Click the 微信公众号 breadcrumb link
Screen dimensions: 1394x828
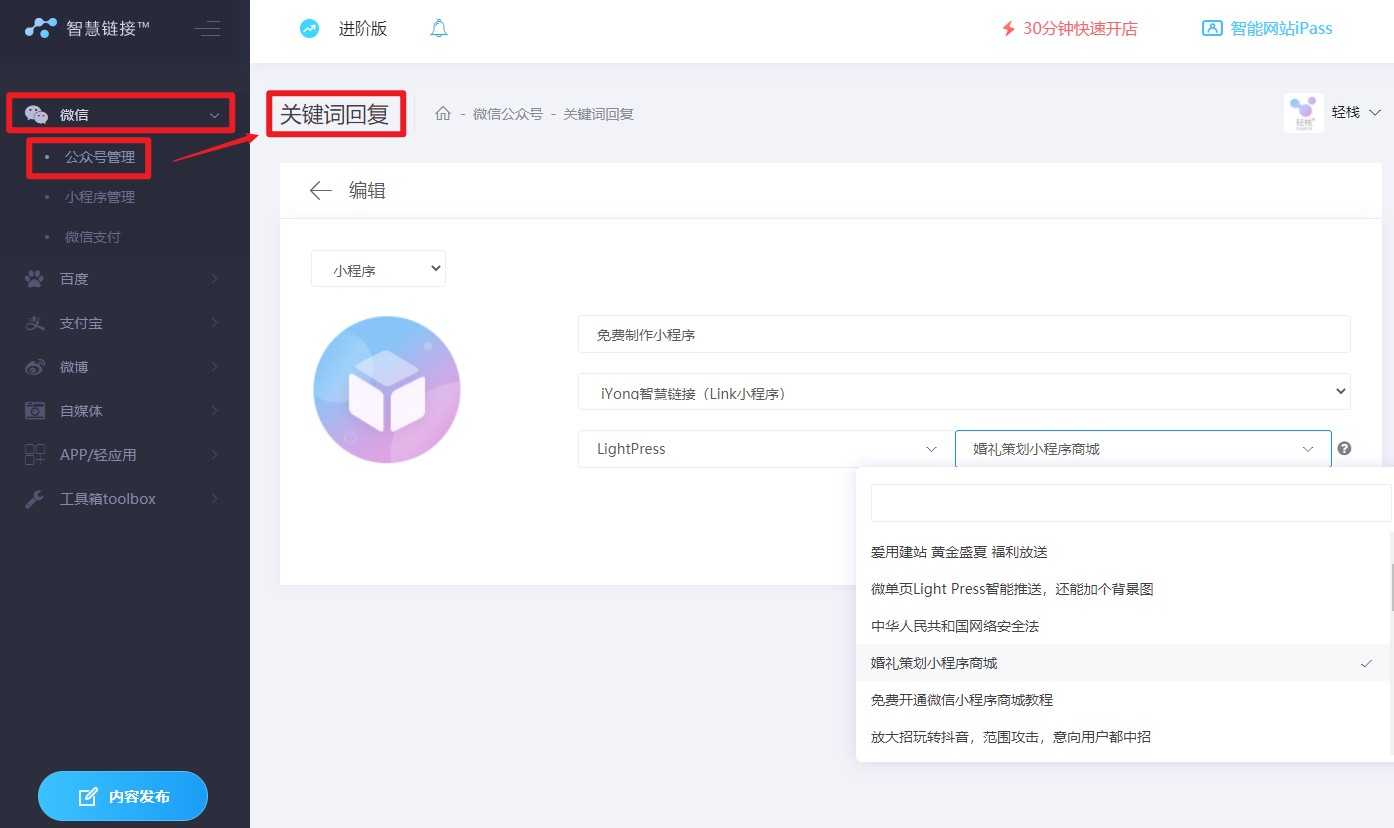click(x=508, y=114)
